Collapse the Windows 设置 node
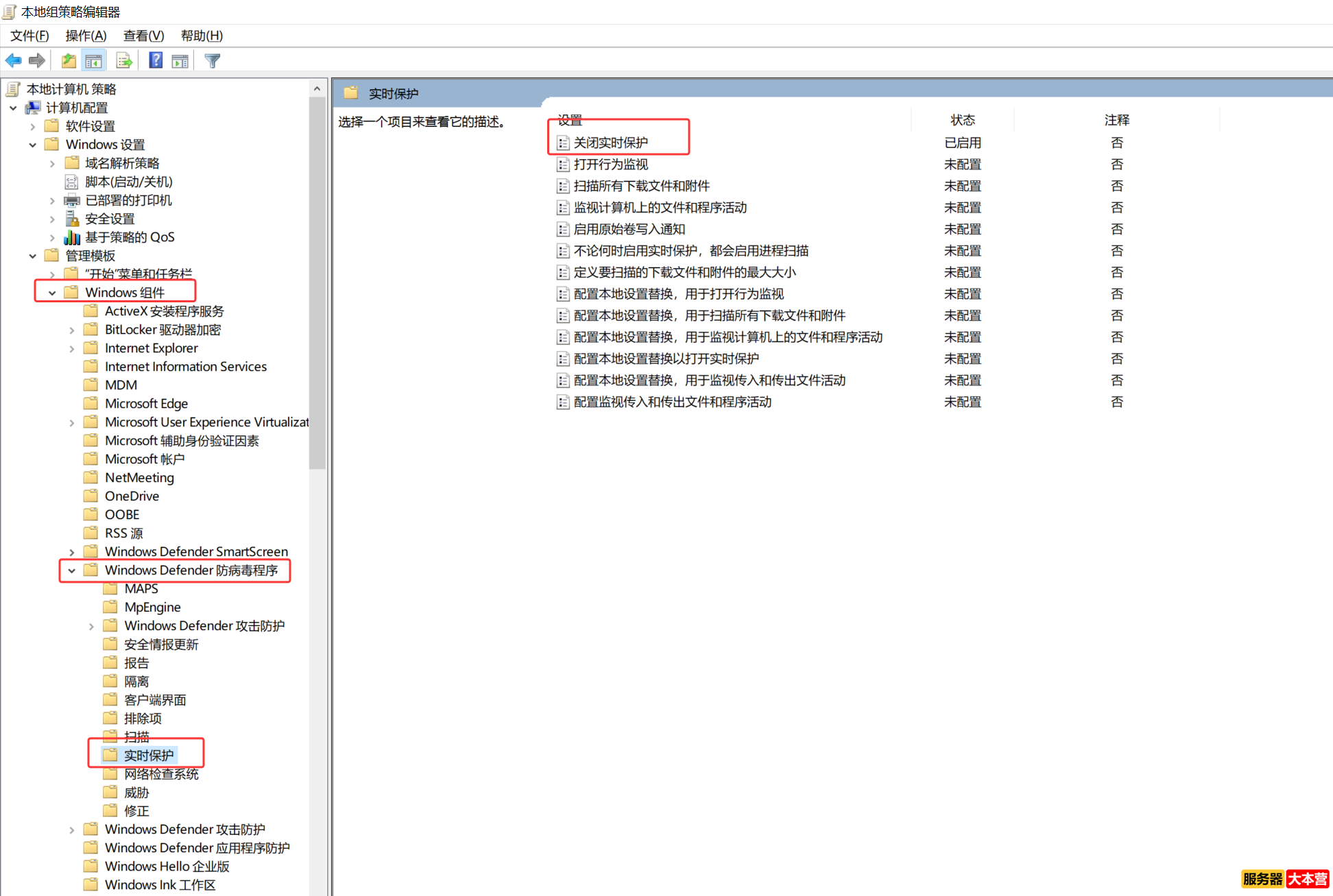Screen dimensions: 1333x896 tap(32, 145)
